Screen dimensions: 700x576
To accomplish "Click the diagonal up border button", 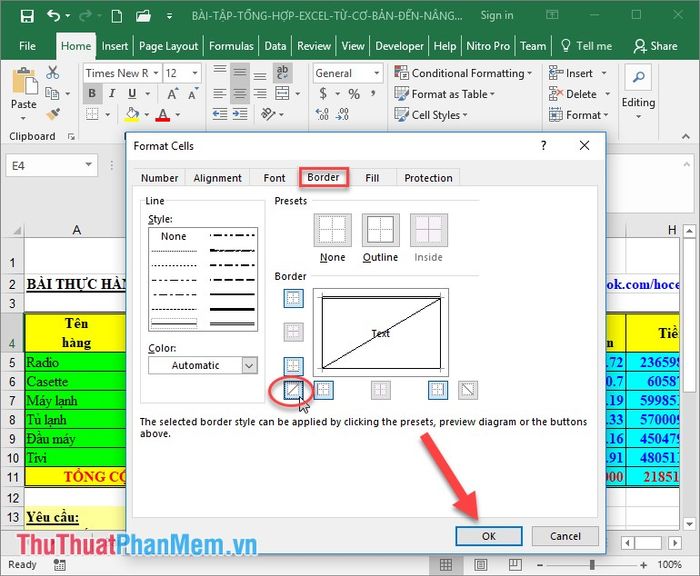I will pyautogui.click(x=294, y=390).
